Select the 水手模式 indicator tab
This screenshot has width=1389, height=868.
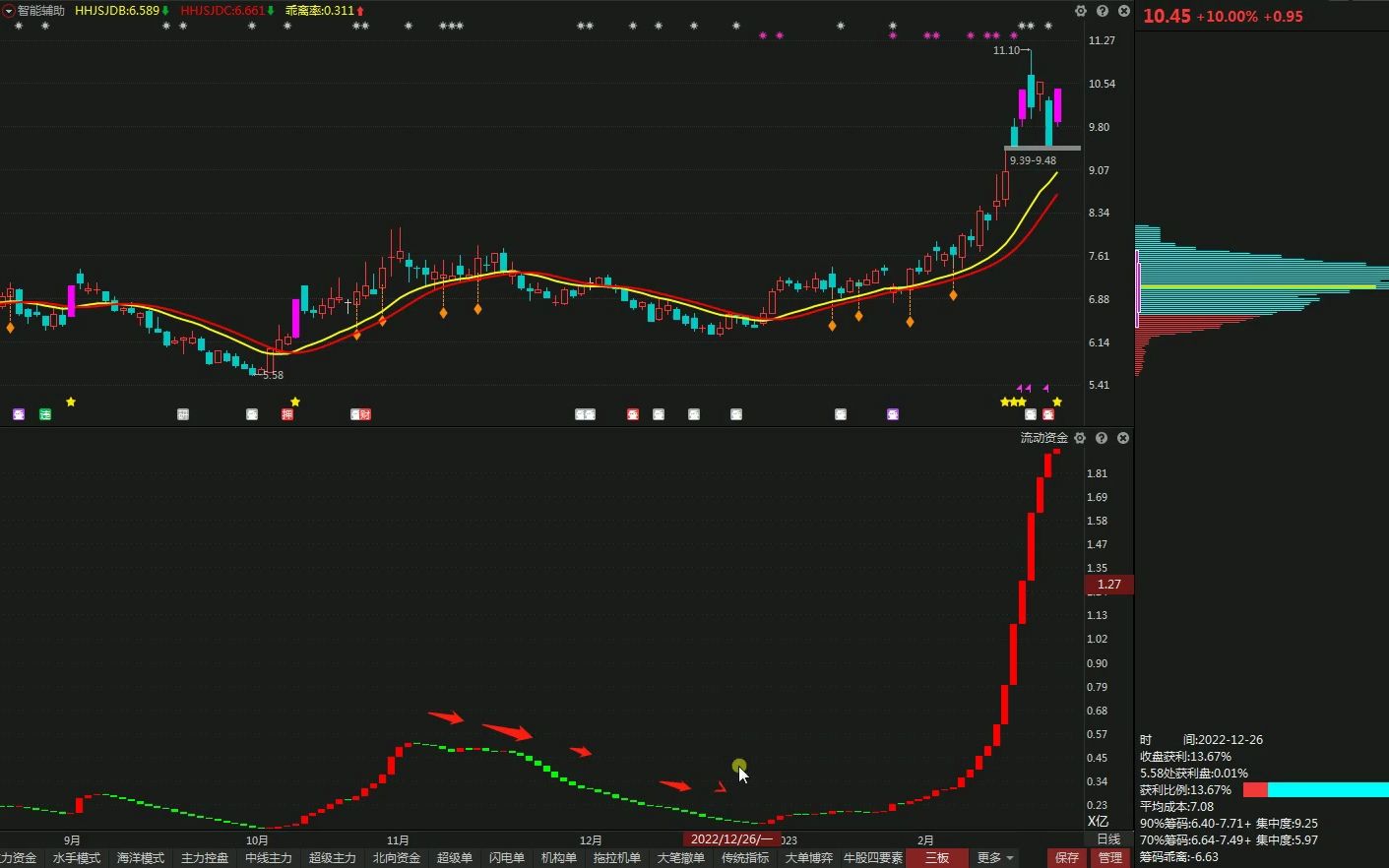[77, 858]
